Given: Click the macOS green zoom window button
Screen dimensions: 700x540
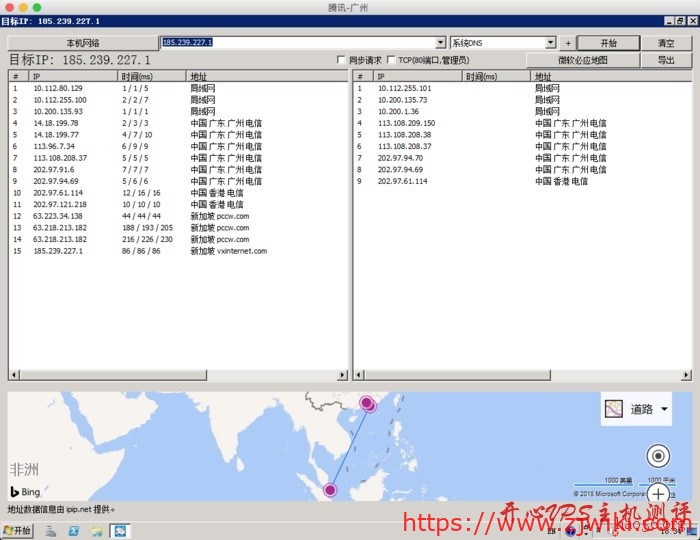Looking at the screenshot, I should [x=37, y=7].
